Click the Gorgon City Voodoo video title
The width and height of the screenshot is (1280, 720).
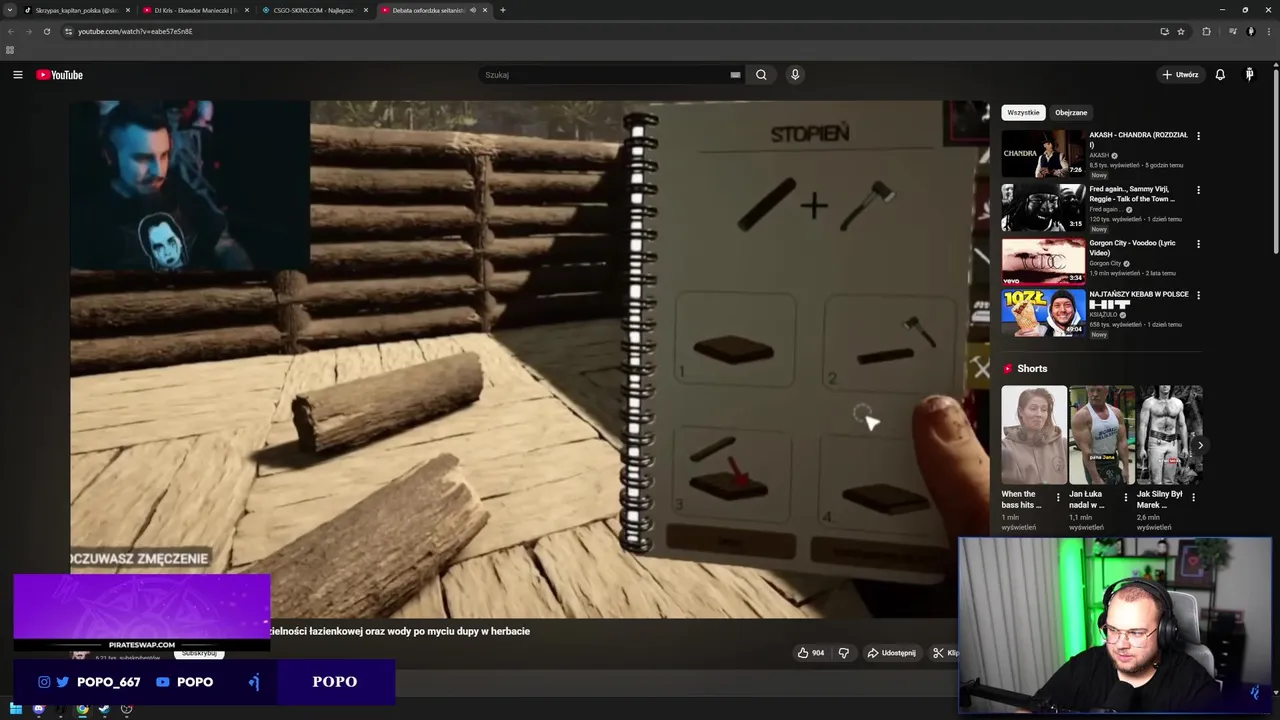pos(1132,248)
